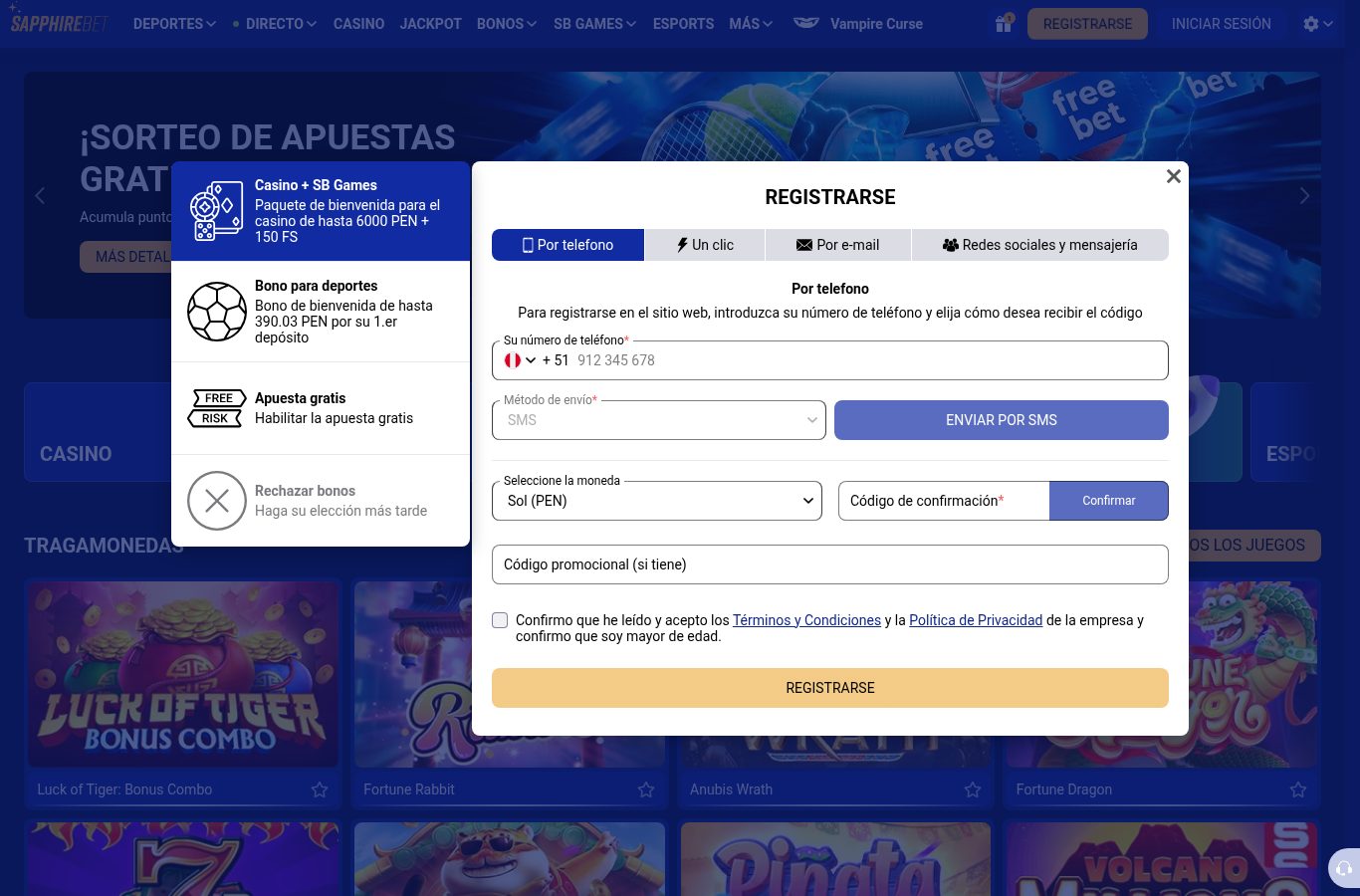This screenshot has height=896, width=1360.
Task: Open the ESPORTS menu item
Action: point(683,23)
